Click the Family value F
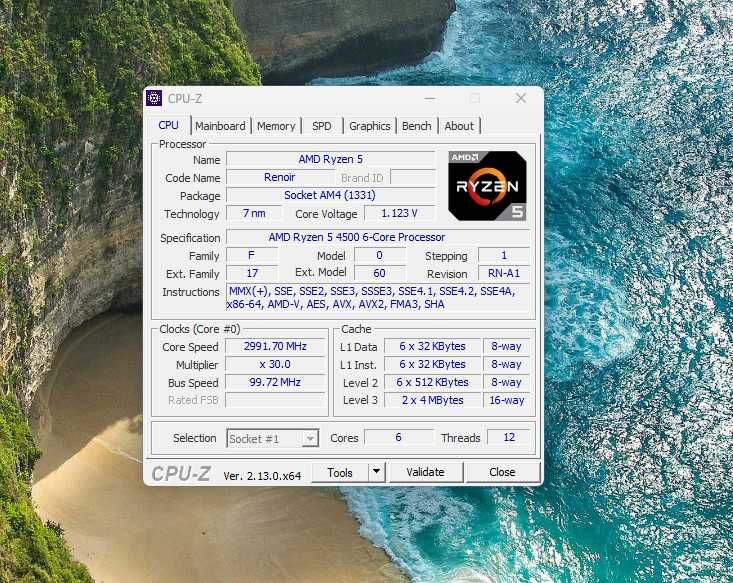Screen dimensions: 733x583 [x=252, y=255]
